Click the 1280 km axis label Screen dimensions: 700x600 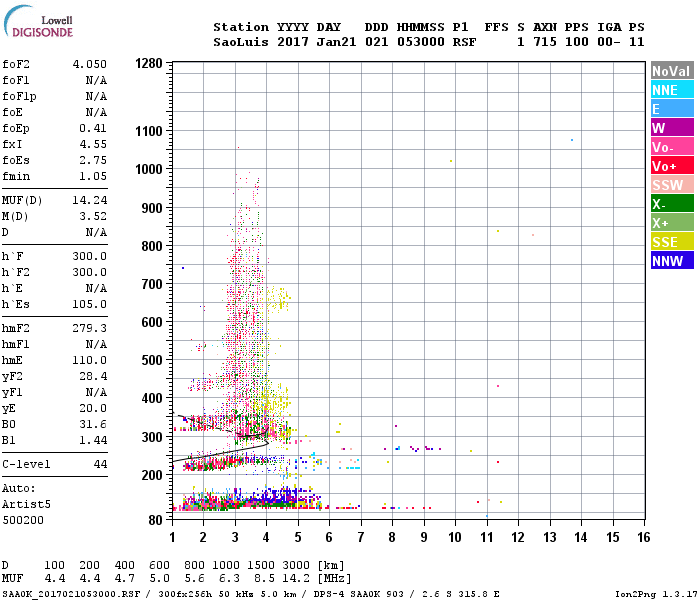tap(149, 63)
